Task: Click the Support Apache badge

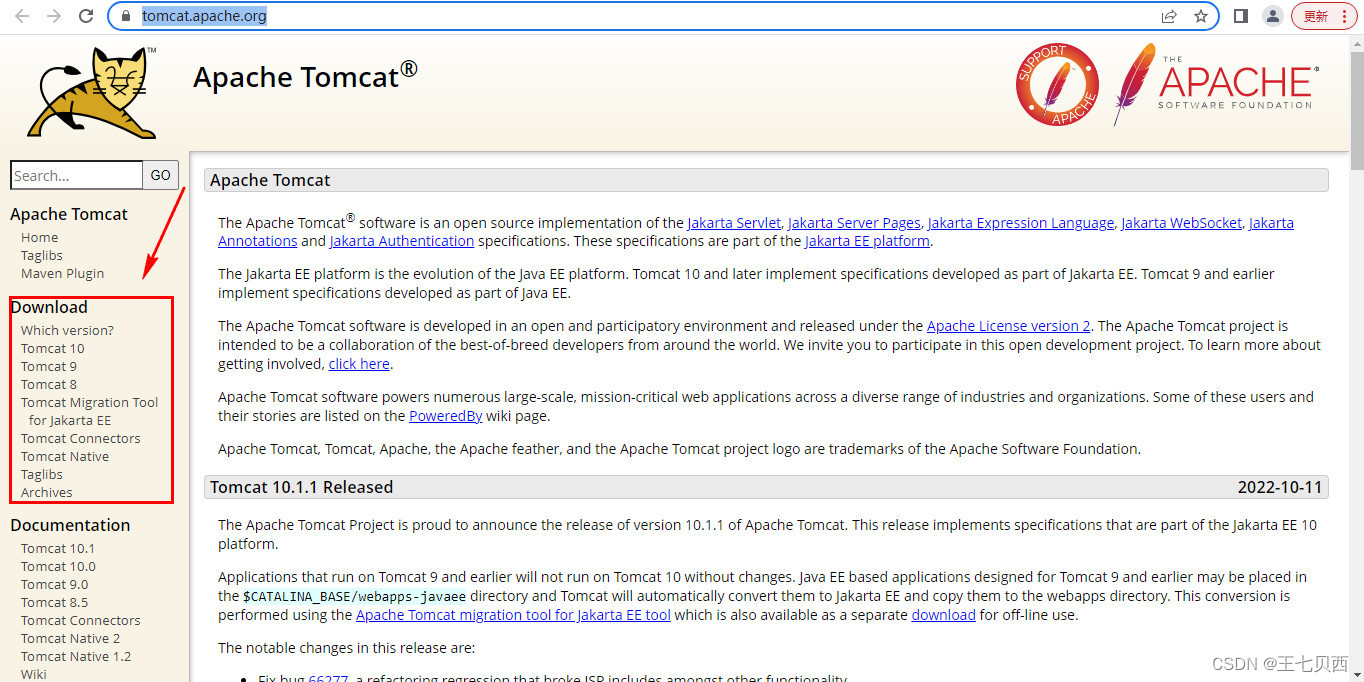Action: tap(1057, 85)
